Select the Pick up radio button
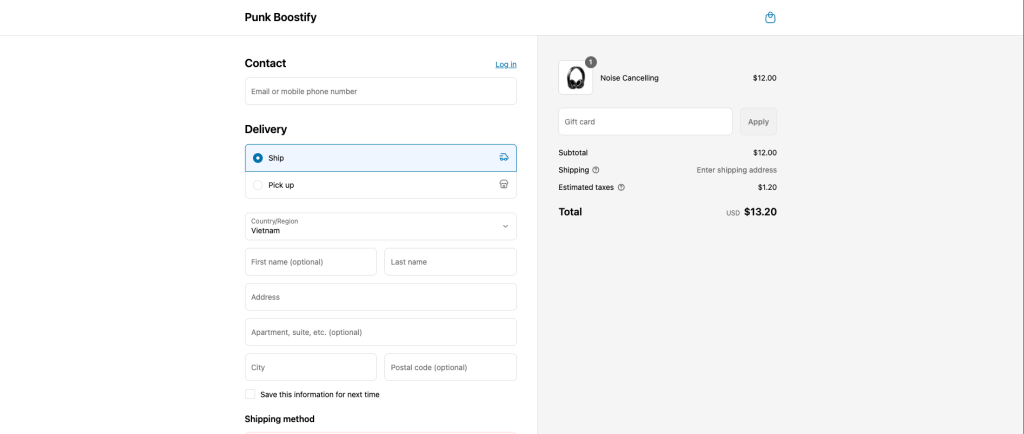This screenshot has width=1024, height=434. click(258, 185)
